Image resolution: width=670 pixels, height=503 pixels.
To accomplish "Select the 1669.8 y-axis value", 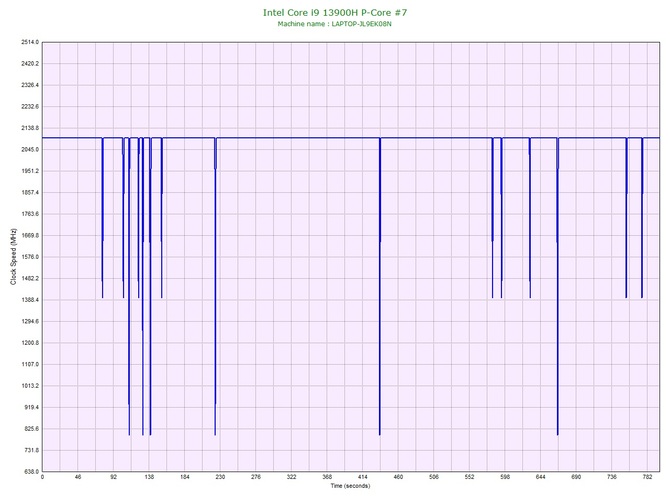I will point(30,235).
